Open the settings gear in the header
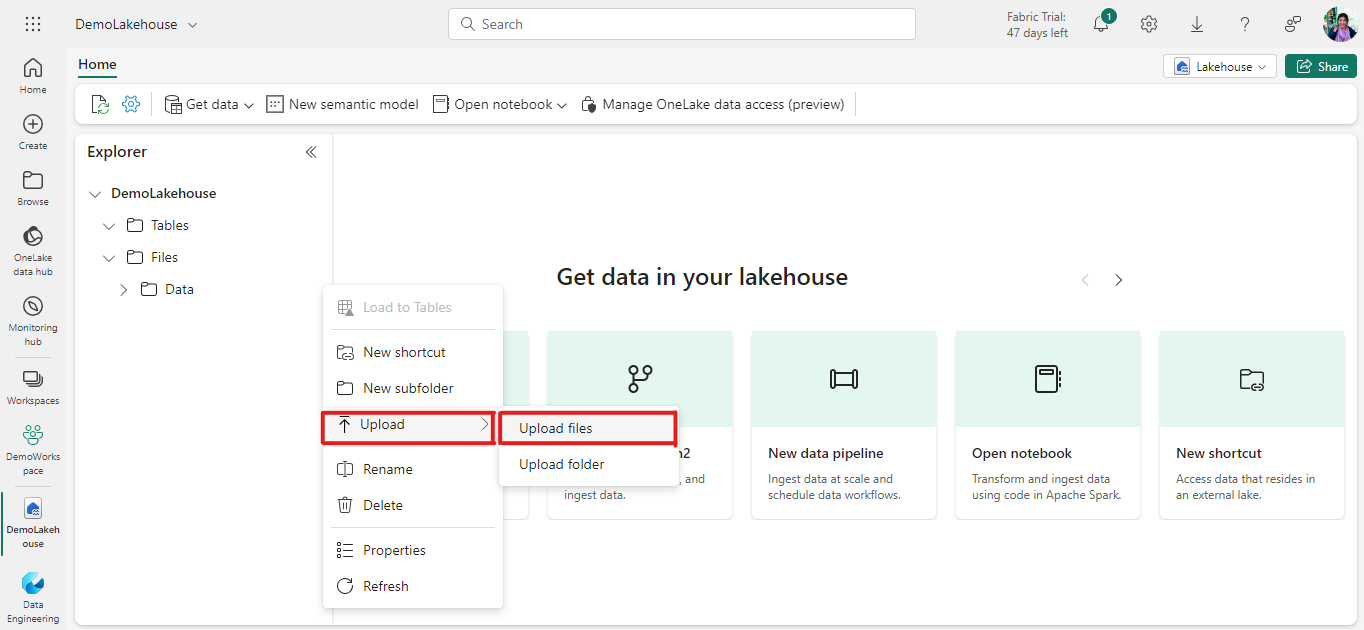This screenshot has height=630, width=1364. click(1149, 24)
